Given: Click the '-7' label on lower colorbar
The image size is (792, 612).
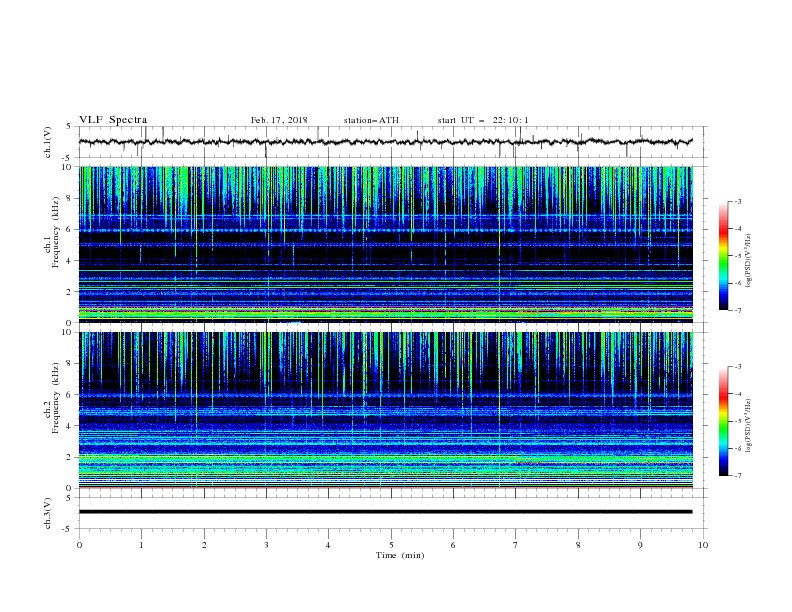Looking at the screenshot, I should click(x=737, y=476).
